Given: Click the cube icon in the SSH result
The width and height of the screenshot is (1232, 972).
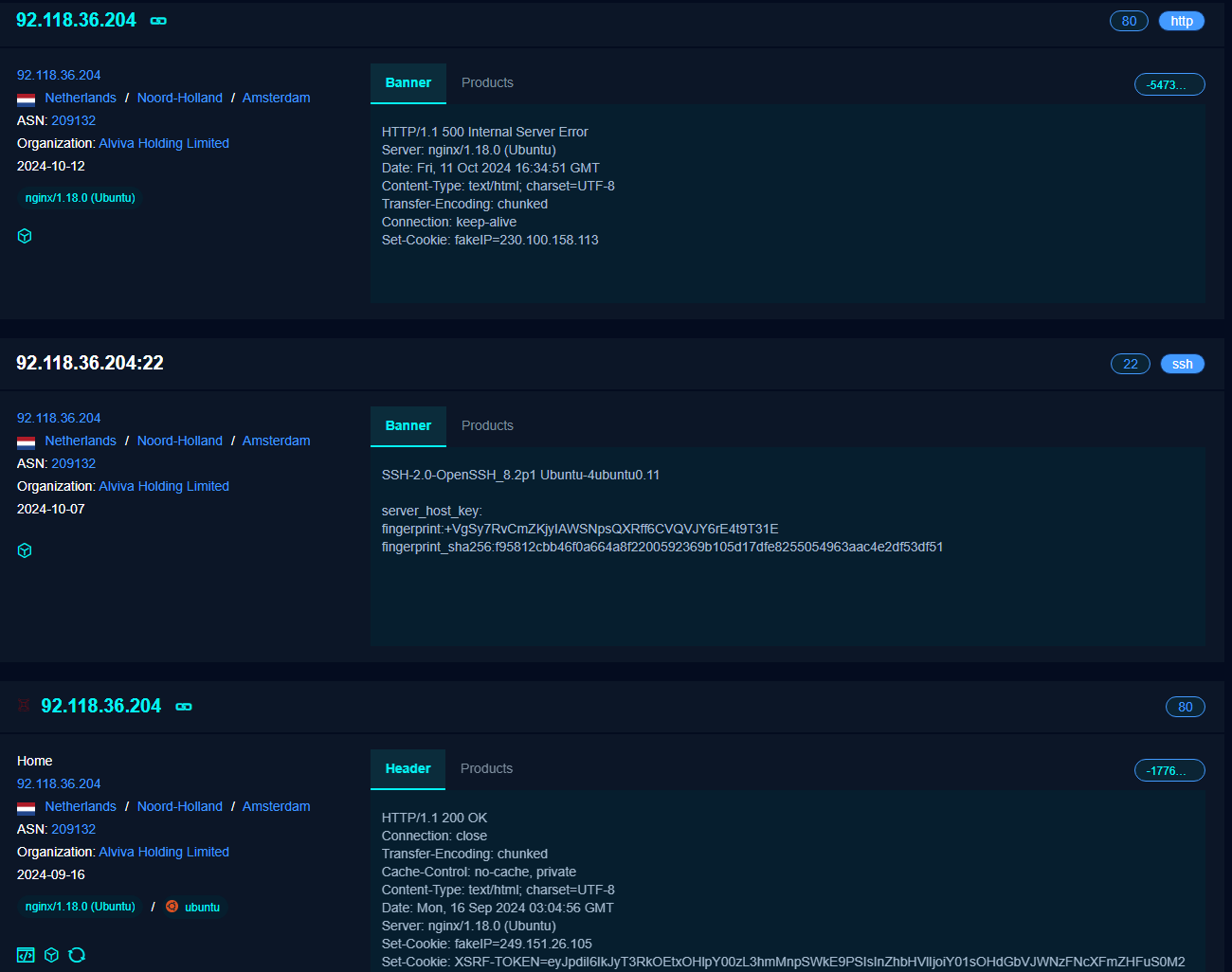Looking at the screenshot, I should tap(25, 550).
